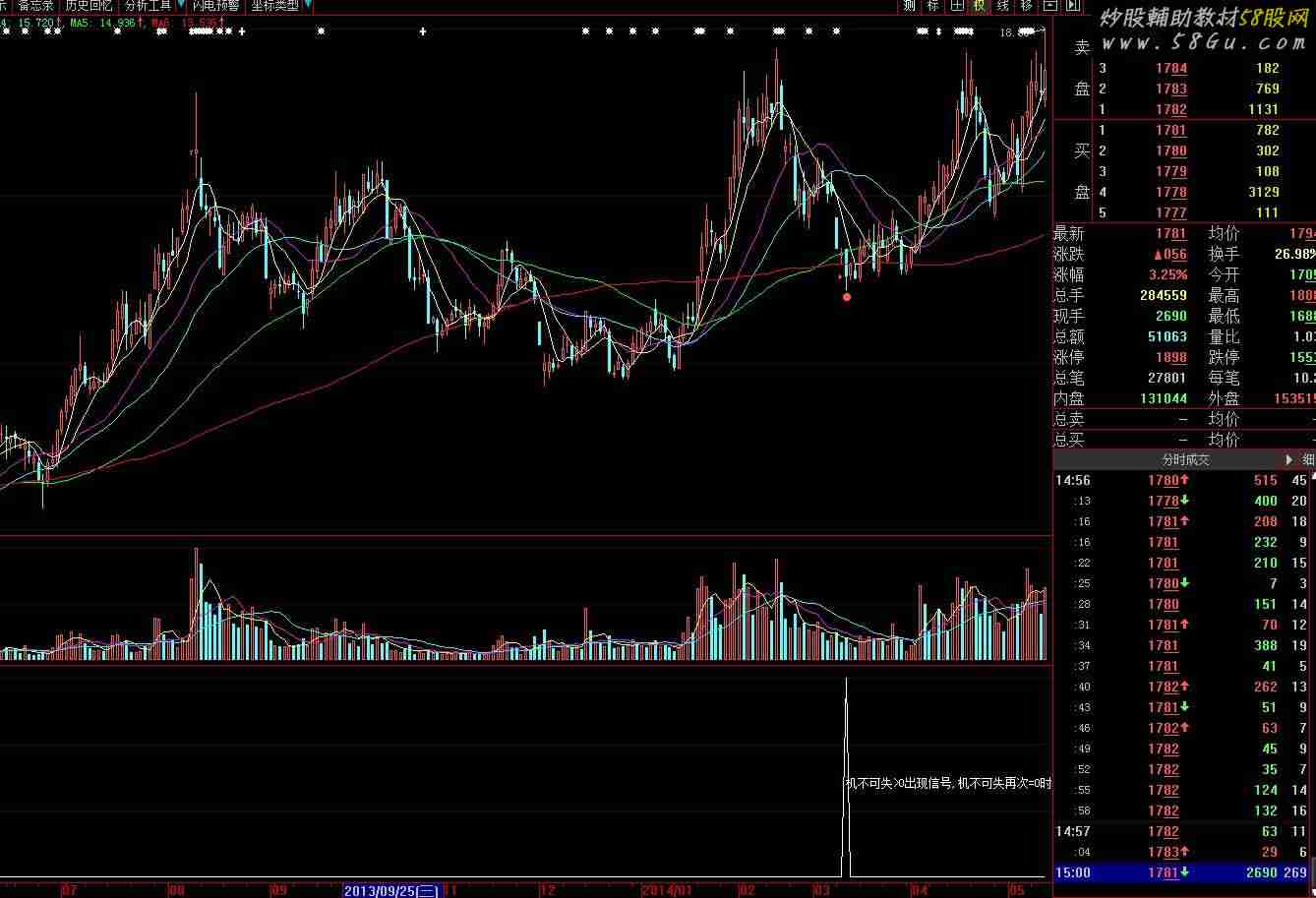Expand the 分析工具 dropdown arrow
The width and height of the screenshot is (1316, 898).
[x=181, y=6]
